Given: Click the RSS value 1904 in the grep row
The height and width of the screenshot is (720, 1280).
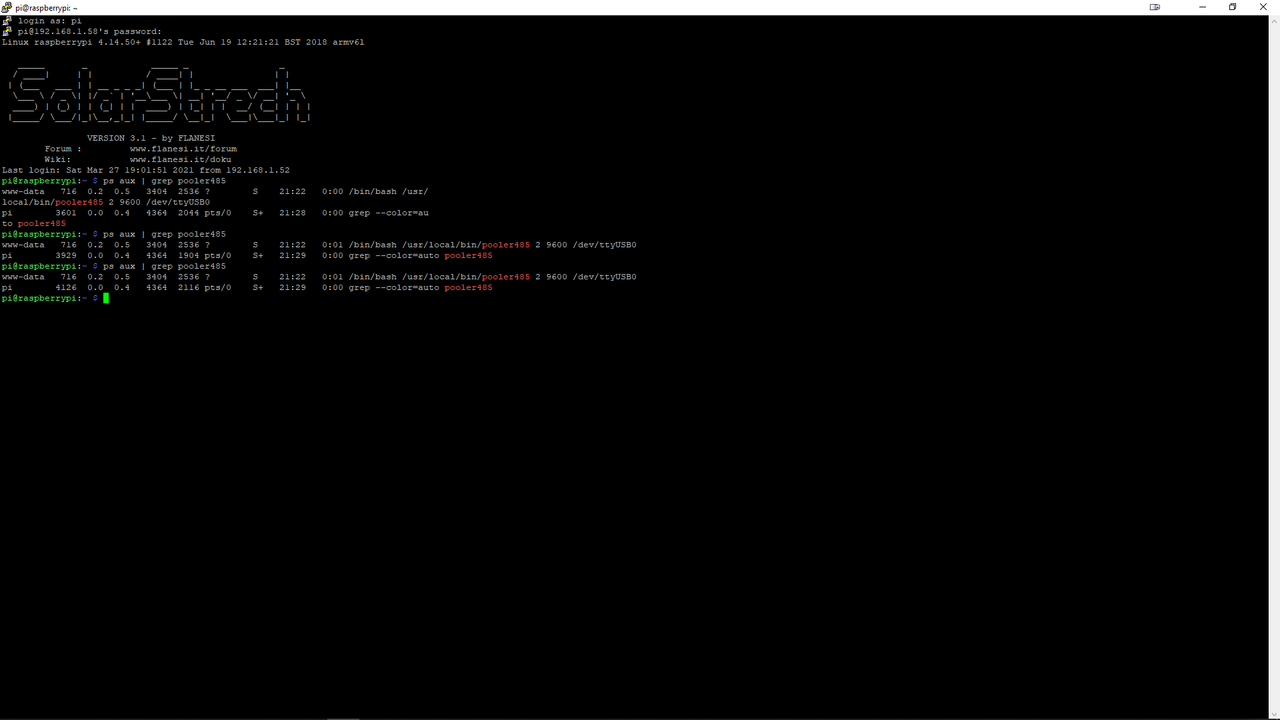Looking at the screenshot, I should tap(188, 255).
